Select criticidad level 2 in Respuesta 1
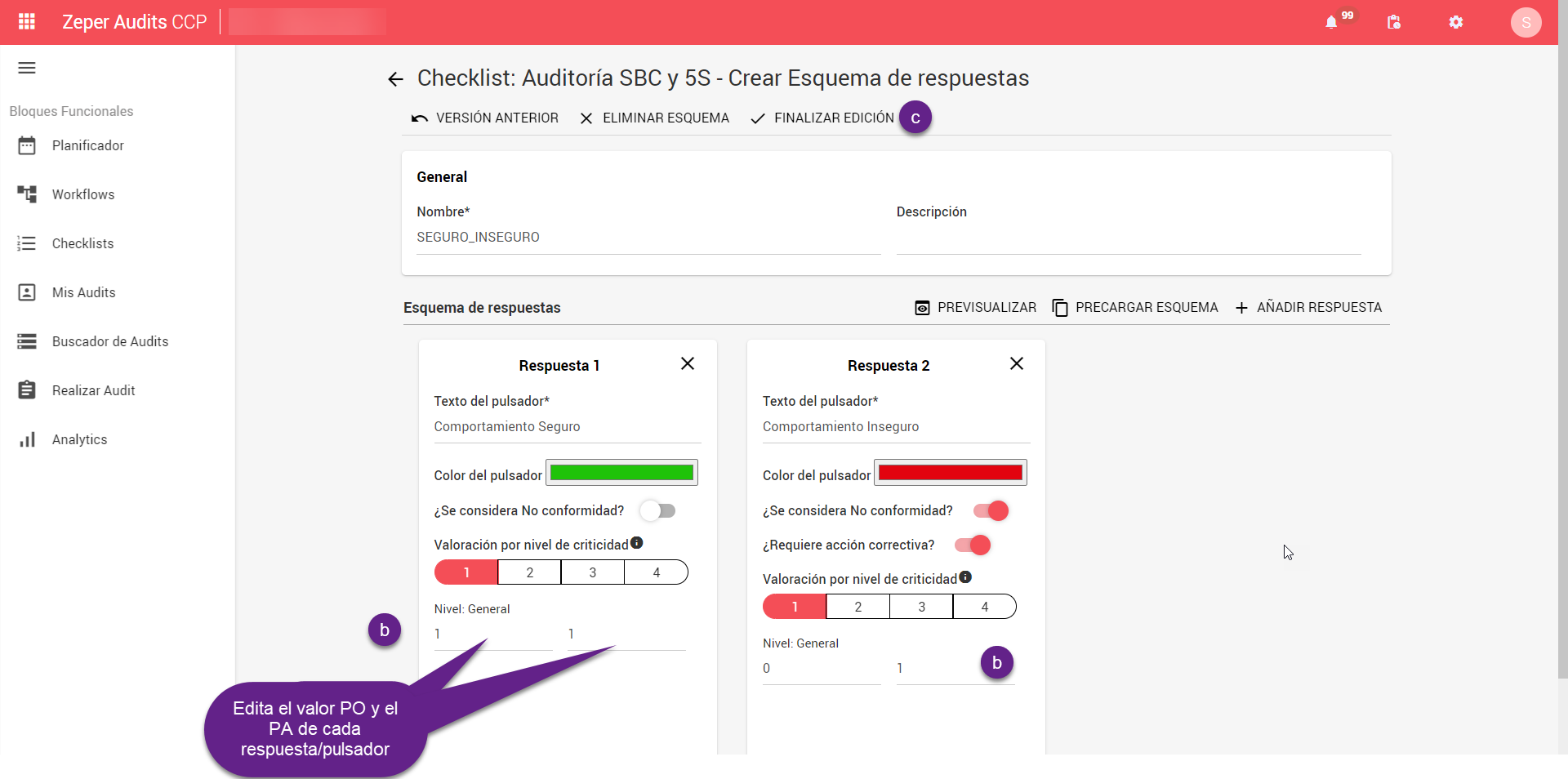 pyautogui.click(x=530, y=572)
